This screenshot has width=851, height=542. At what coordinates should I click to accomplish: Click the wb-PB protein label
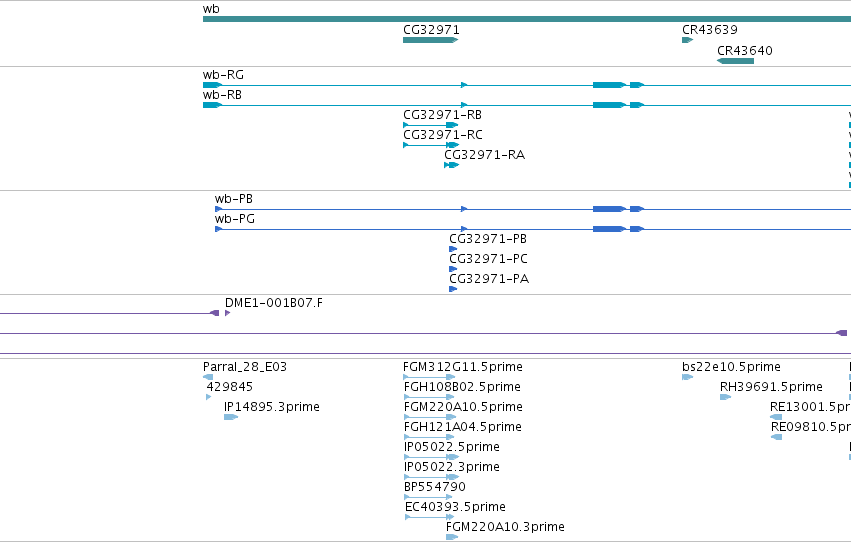tap(234, 199)
